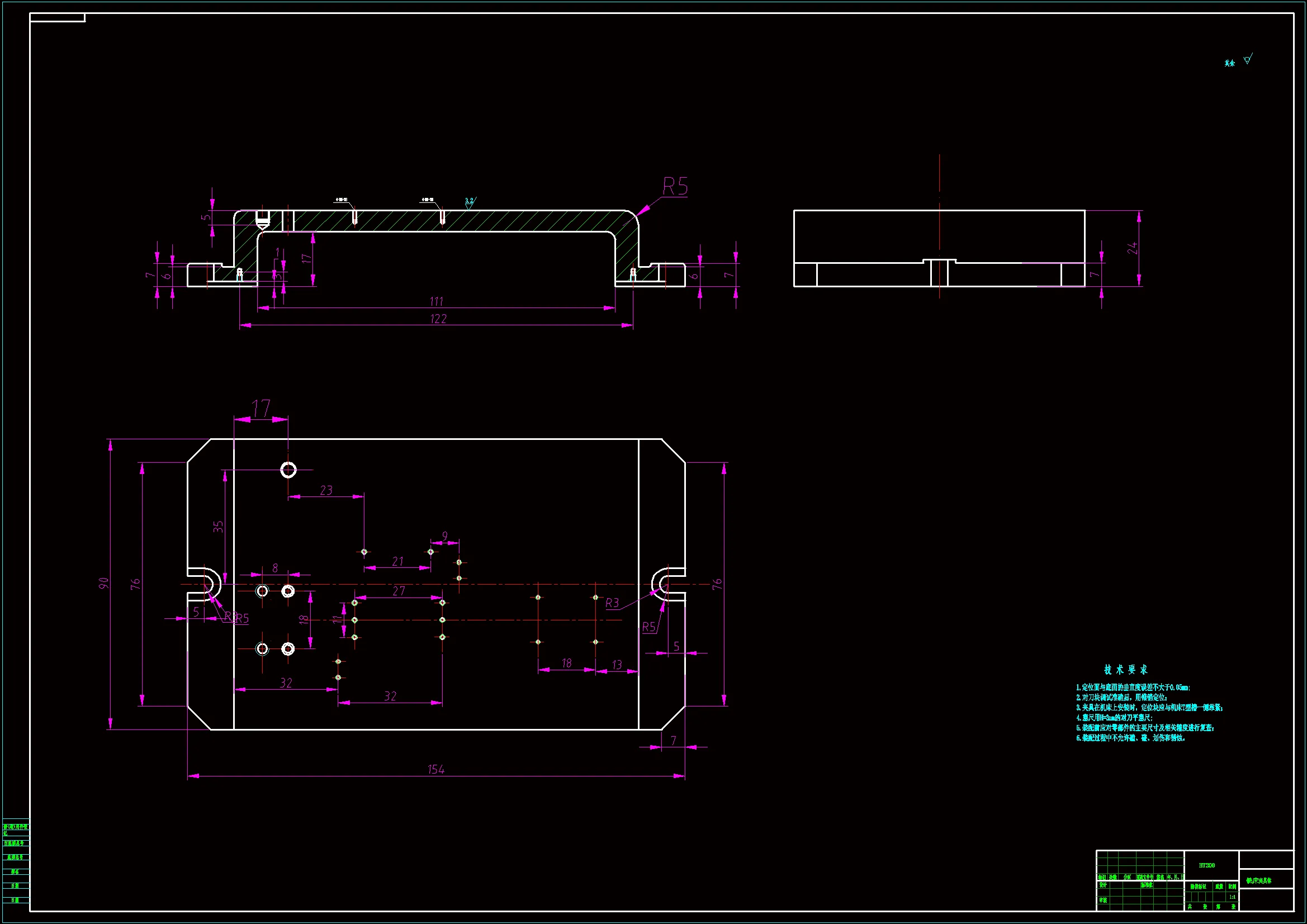Click the 90 height dimension text
This screenshot has width=1307, height=924.
pyautogui.click(x=103, y=584)
